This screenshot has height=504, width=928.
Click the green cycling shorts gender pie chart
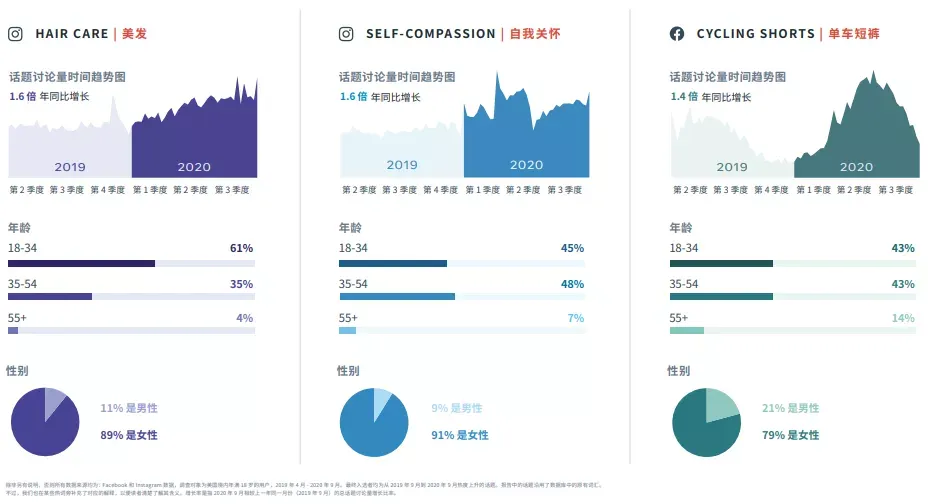(x=706, y=422)
